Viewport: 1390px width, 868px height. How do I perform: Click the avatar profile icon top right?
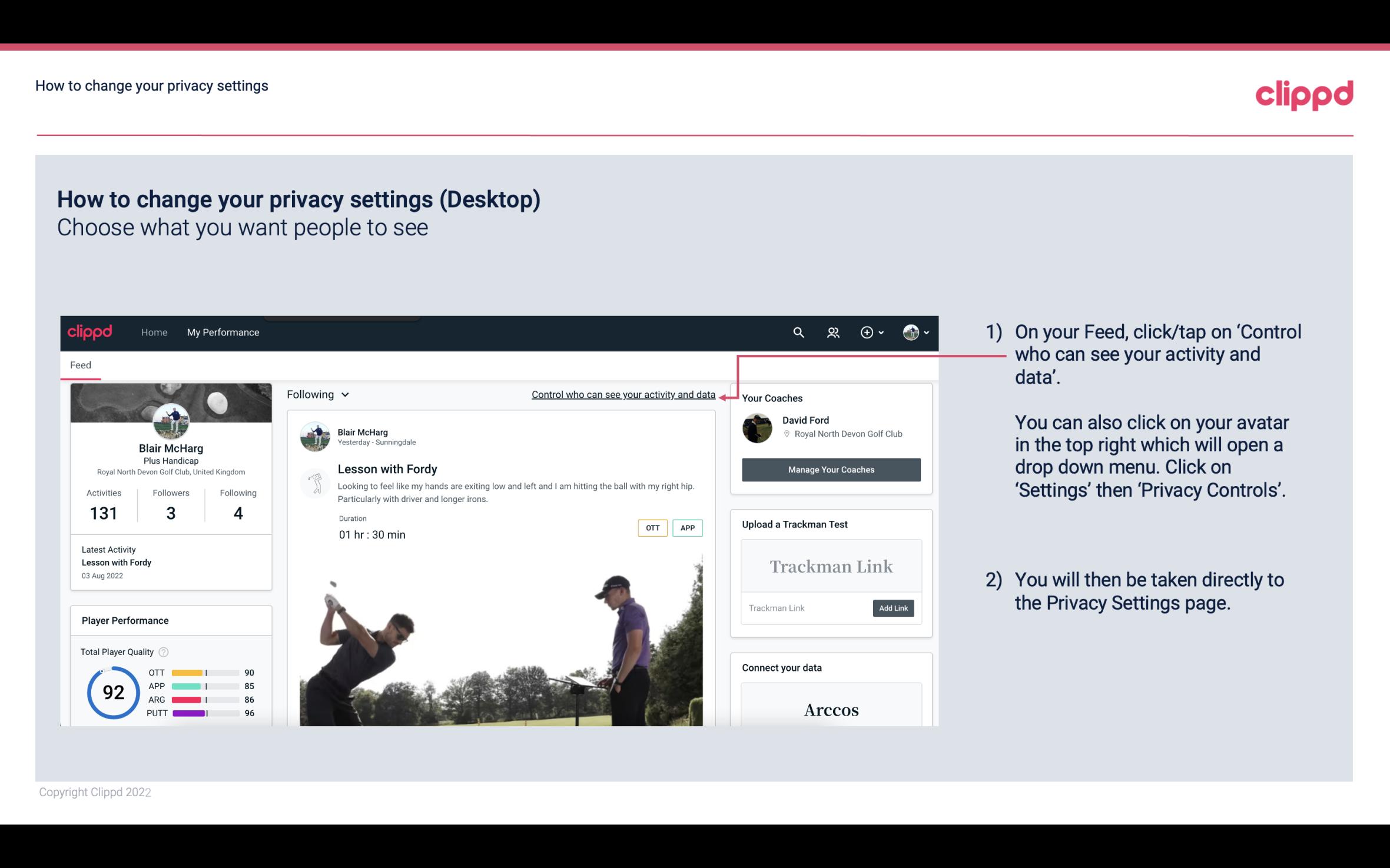[x=911, y=332]
